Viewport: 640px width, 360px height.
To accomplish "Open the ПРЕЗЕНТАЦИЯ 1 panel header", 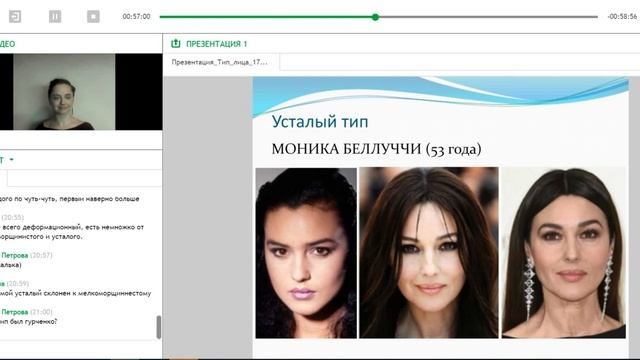I will [217, 44].
